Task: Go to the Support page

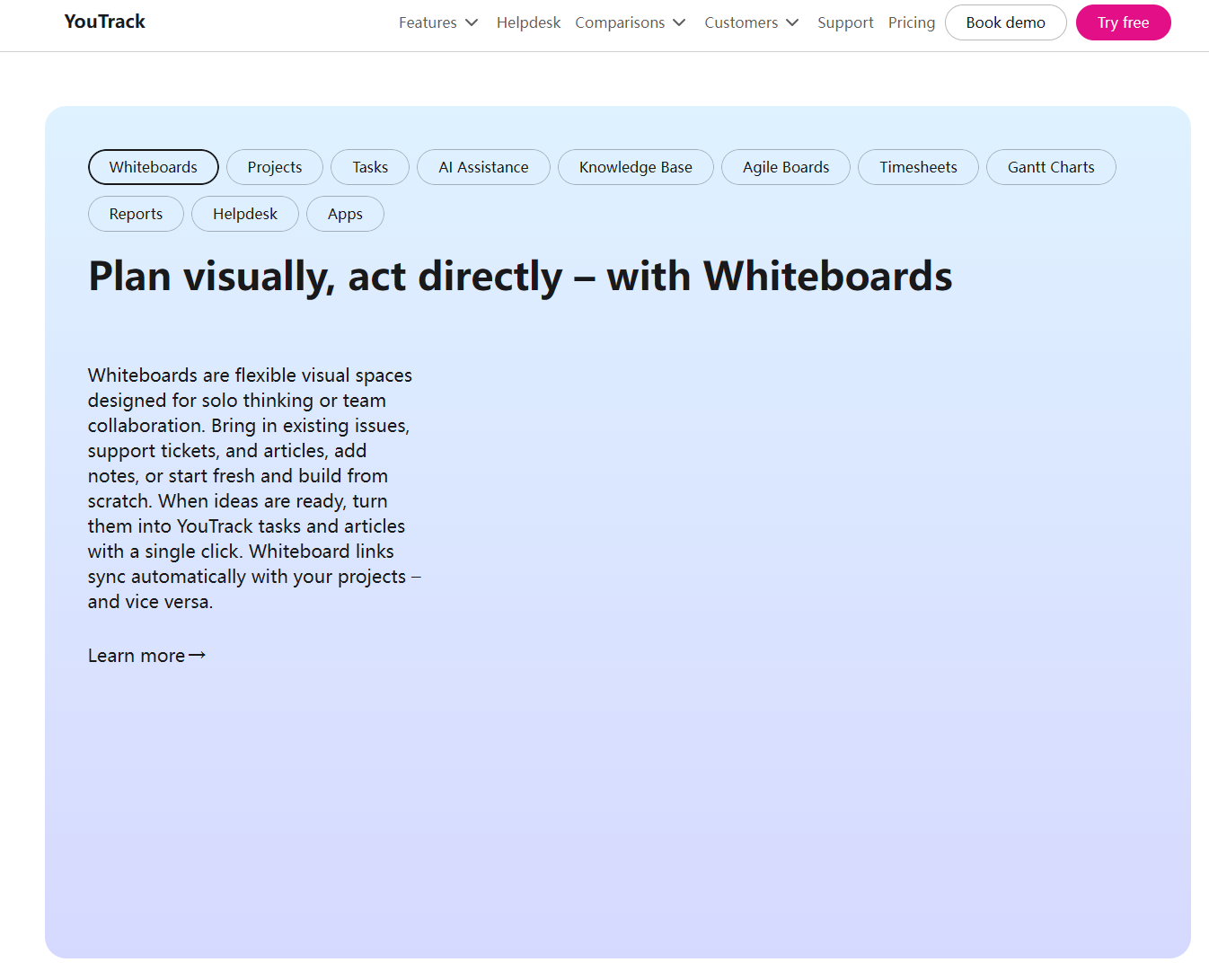Action: 845,22
